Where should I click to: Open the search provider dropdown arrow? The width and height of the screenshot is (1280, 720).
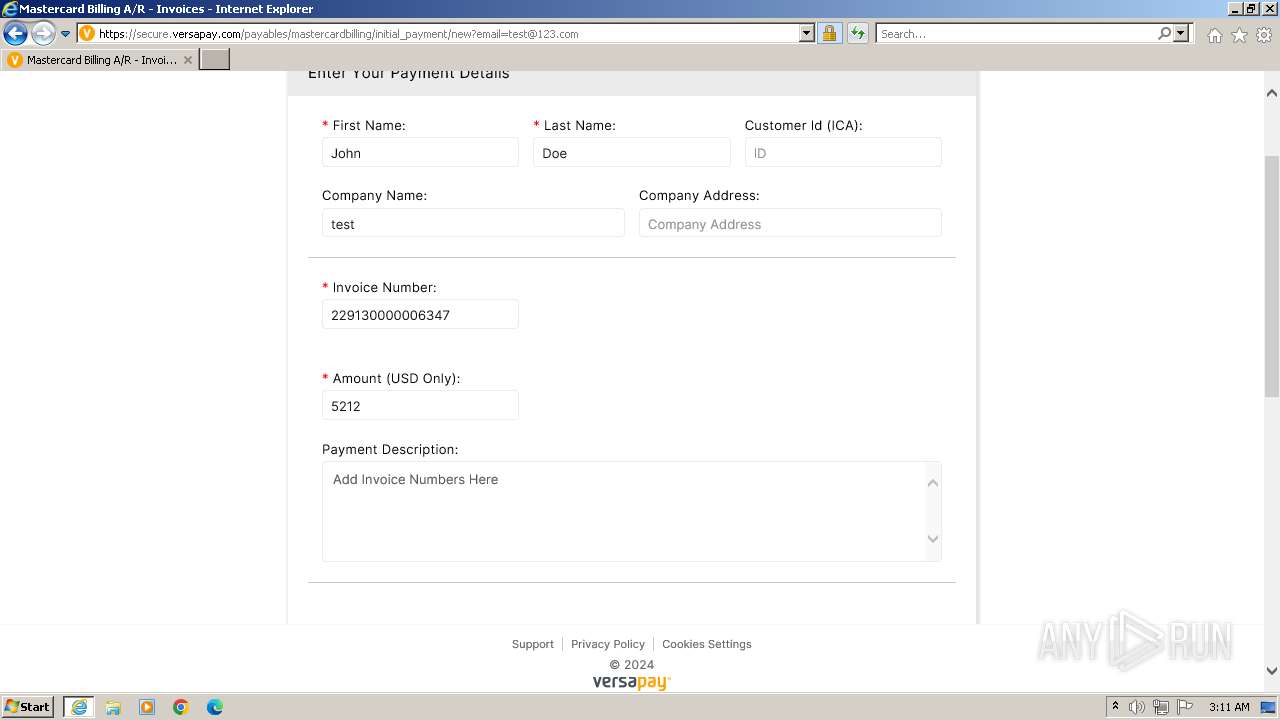click(1181, 34)
